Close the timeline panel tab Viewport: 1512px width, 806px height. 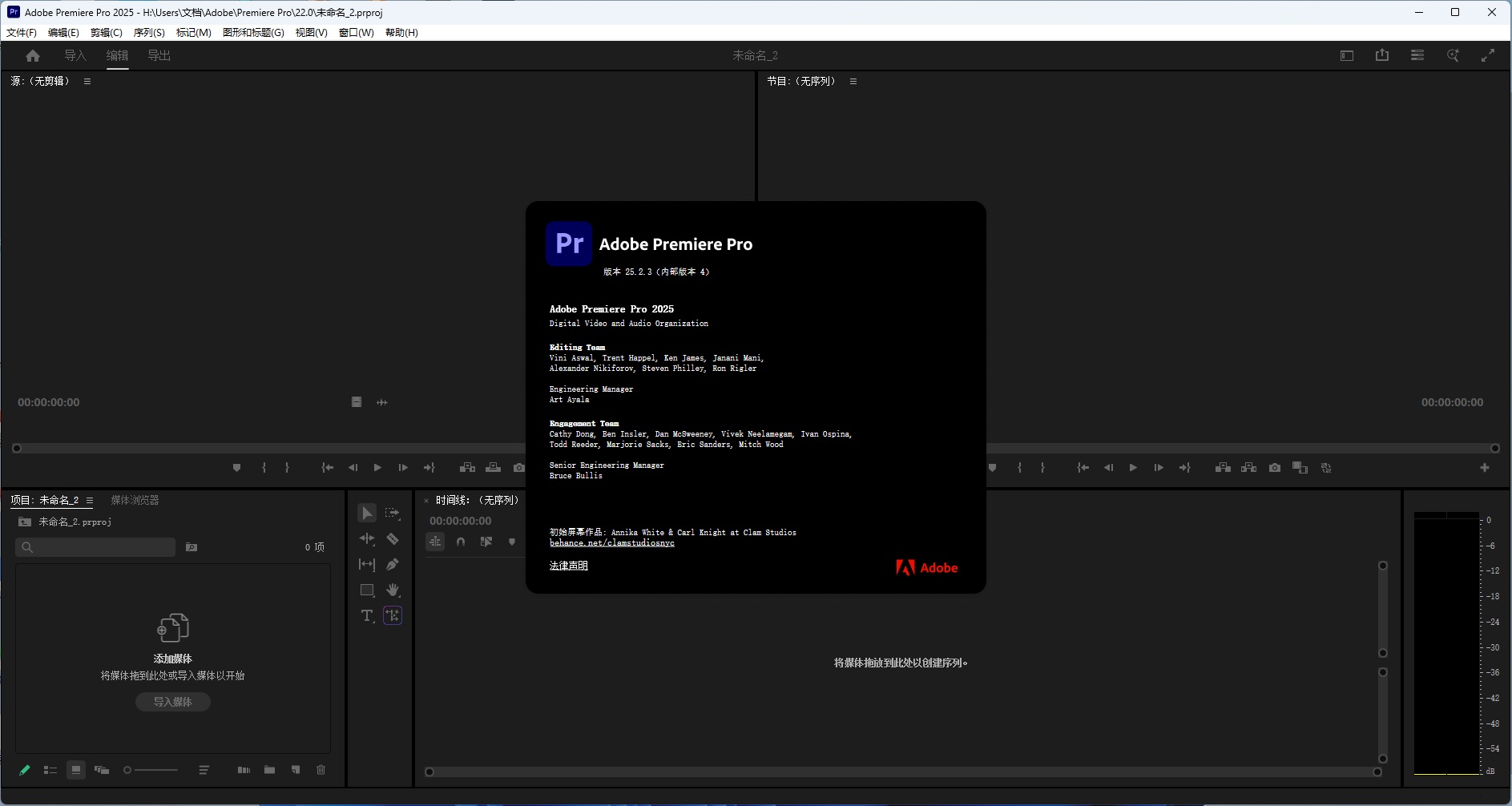point(426,501)
